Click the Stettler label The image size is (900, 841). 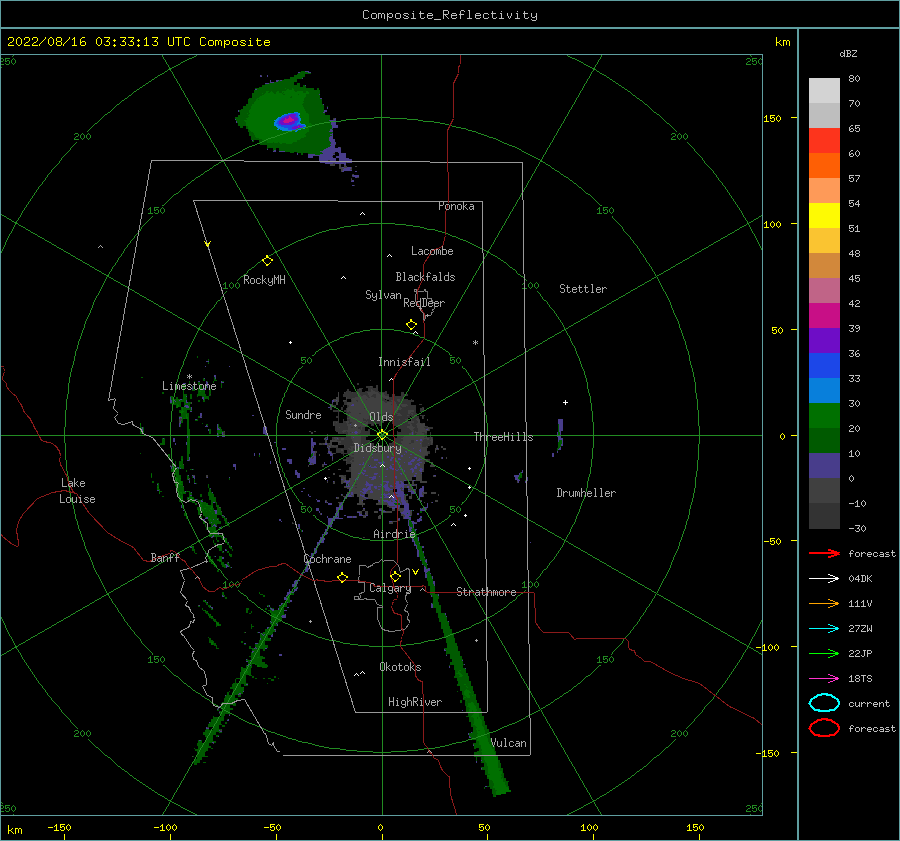pyautogui.click(x=583, y=289)
